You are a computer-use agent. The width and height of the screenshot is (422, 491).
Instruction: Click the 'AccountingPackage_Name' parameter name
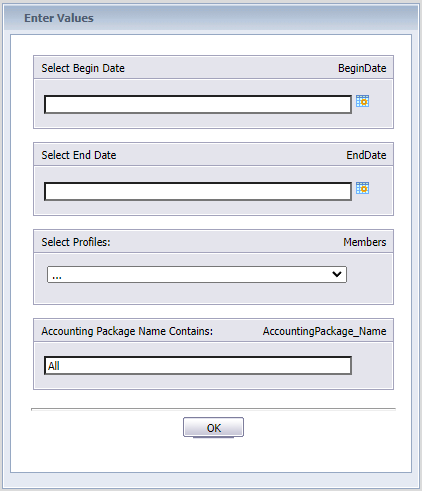(x=324, y=331)
